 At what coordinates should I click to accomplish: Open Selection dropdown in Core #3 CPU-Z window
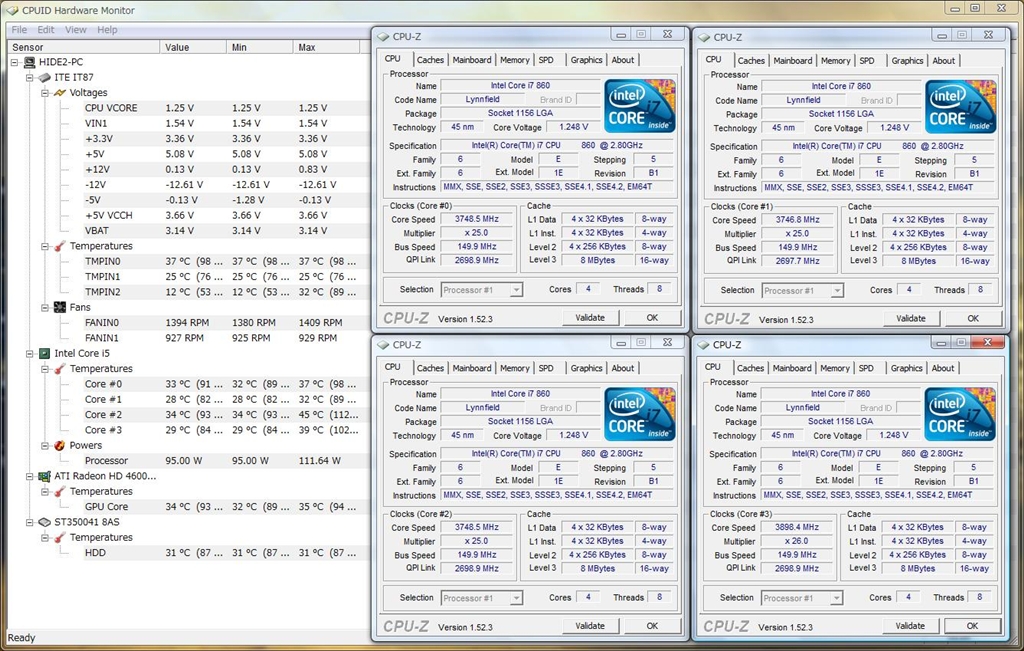coord(802,598)
